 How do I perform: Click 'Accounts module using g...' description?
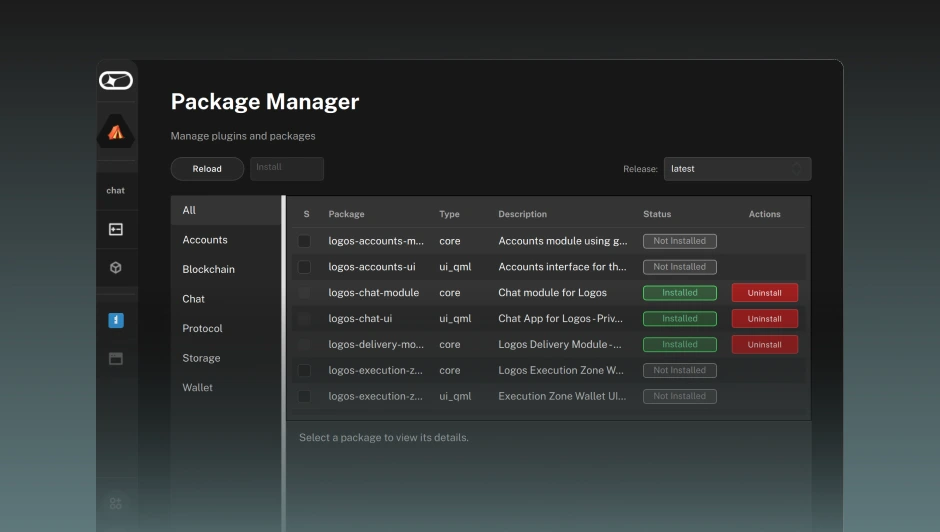pos(563,241)
